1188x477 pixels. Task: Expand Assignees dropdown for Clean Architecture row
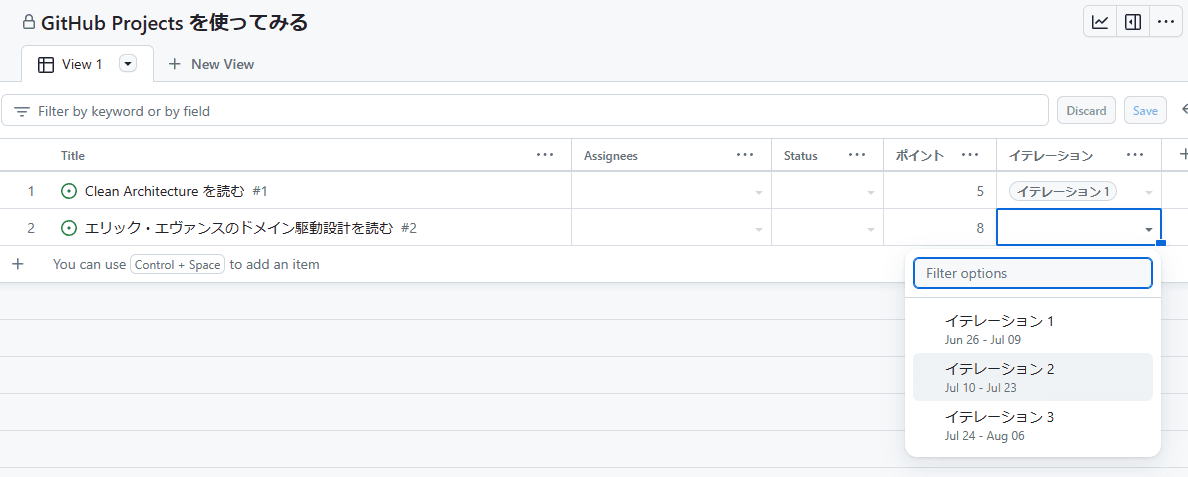coord(758,192)
